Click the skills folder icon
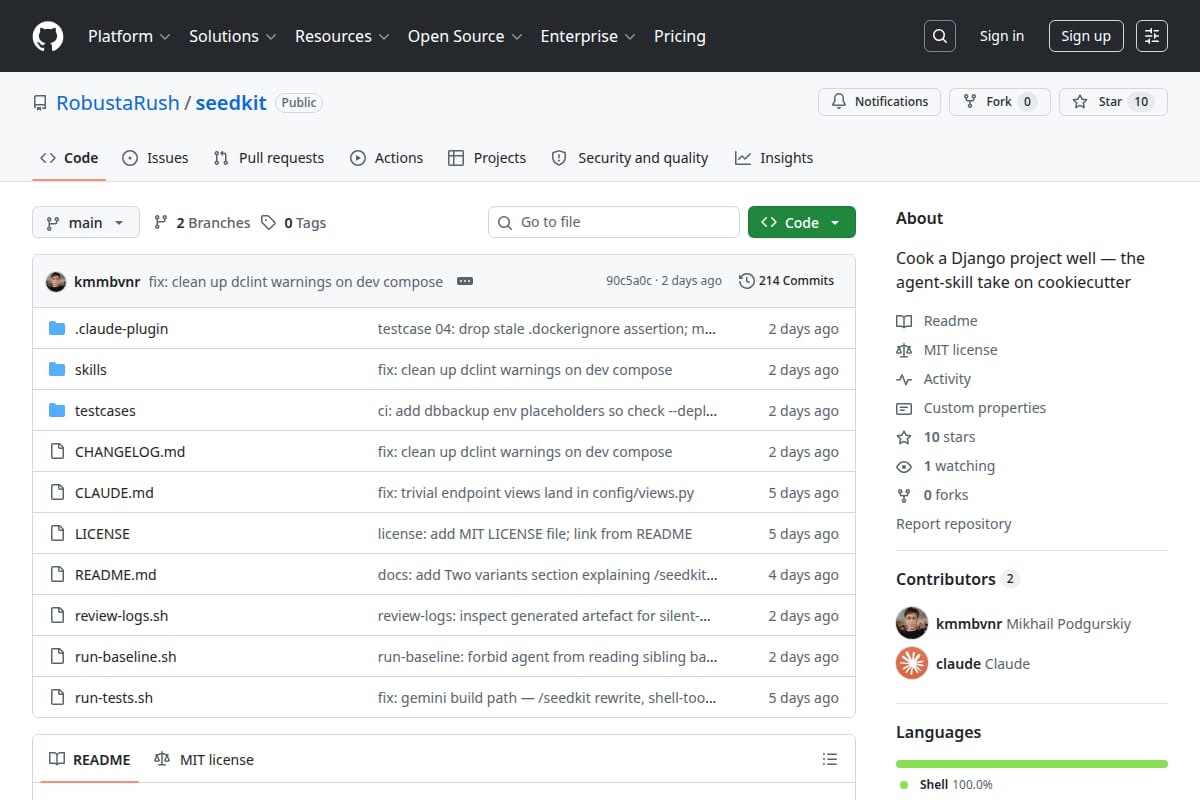Image resolution: width=1200 pixels, height=800 pixels. 57,370
